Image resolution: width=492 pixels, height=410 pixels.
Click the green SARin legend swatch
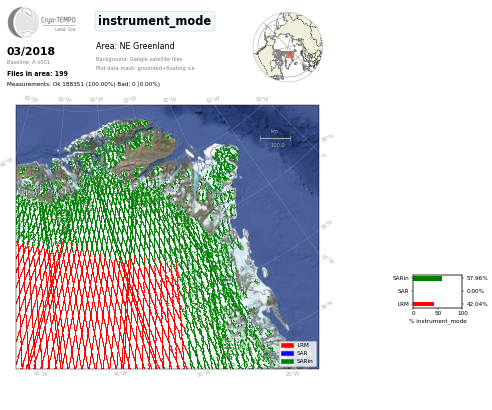(x=287, y=361)
